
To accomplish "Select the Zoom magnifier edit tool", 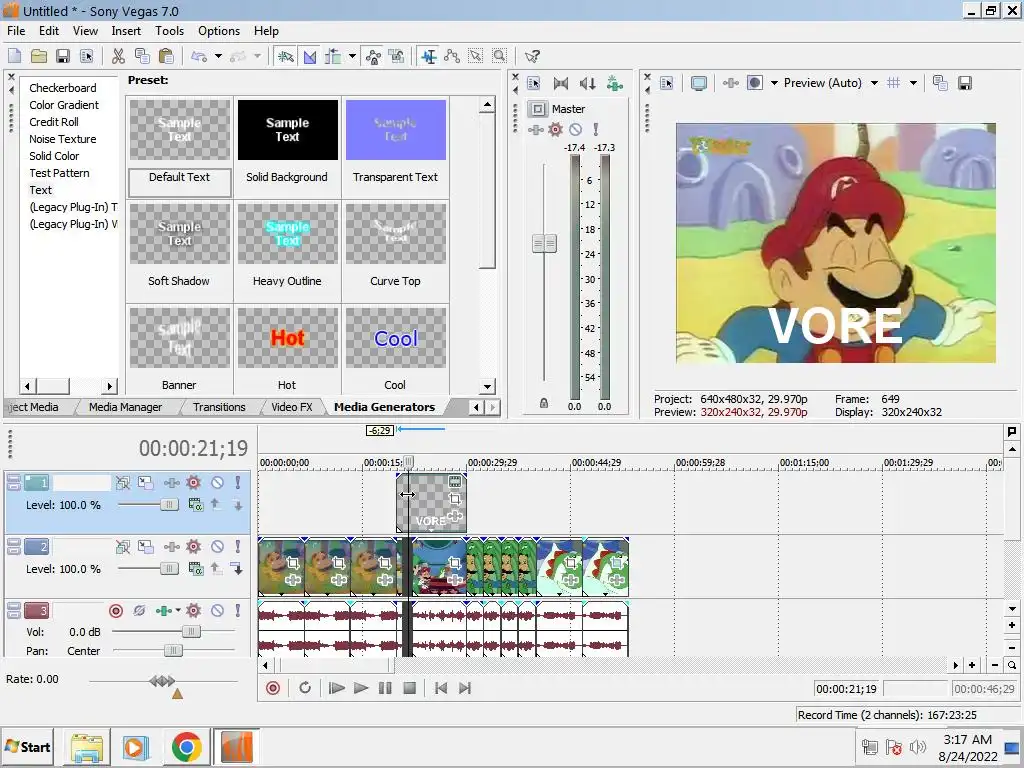I will 500,56.
